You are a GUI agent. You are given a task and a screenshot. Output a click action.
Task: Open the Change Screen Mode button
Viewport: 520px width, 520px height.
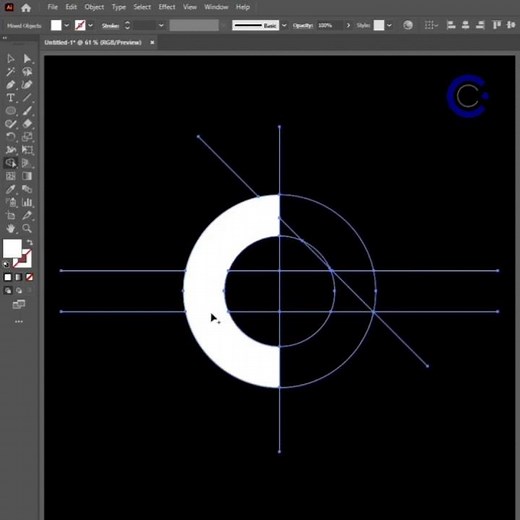pos(19,304)
